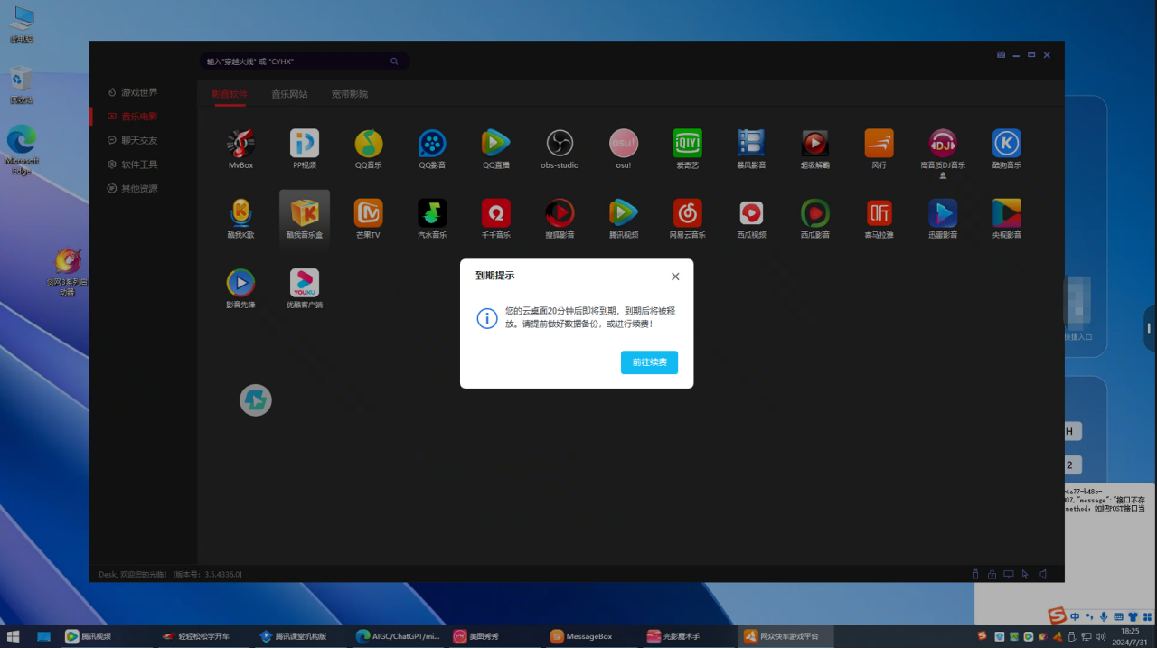This screenshot has width=1157, height=649.
Task: Click 前往续费 button in expiry dialog
Action: pyautogui.click(x=649, y=362)
